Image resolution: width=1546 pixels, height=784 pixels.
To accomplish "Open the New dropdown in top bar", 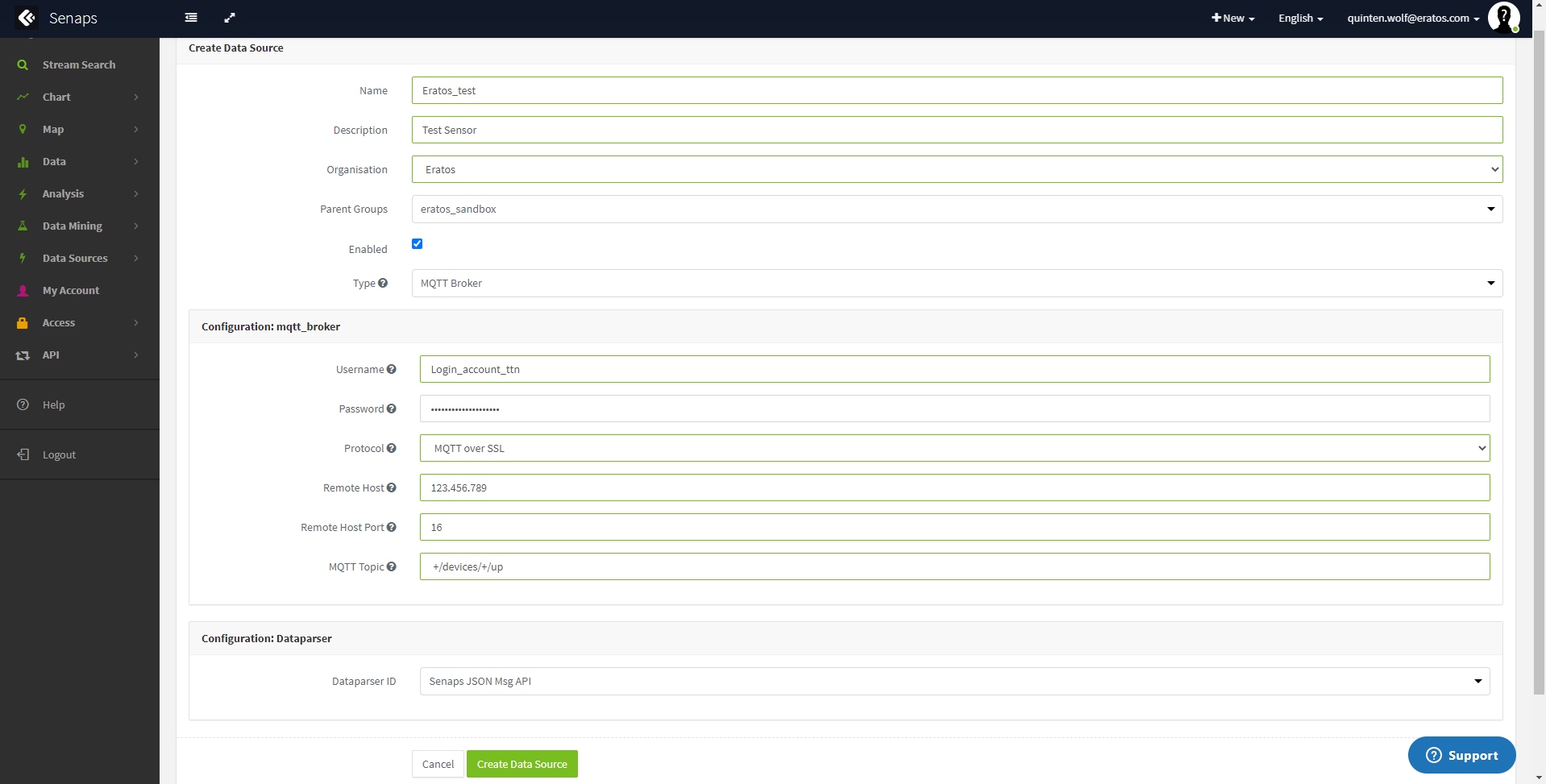I will [1233, 18].
